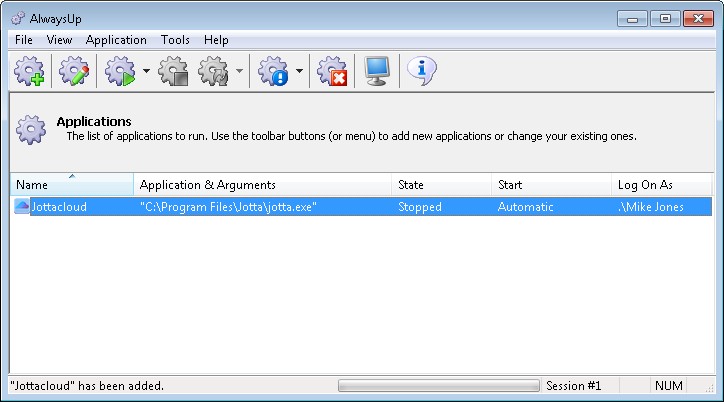Open the restart application dropdown arrow
The height and width of the screenshot is (402, 724).
239,71
